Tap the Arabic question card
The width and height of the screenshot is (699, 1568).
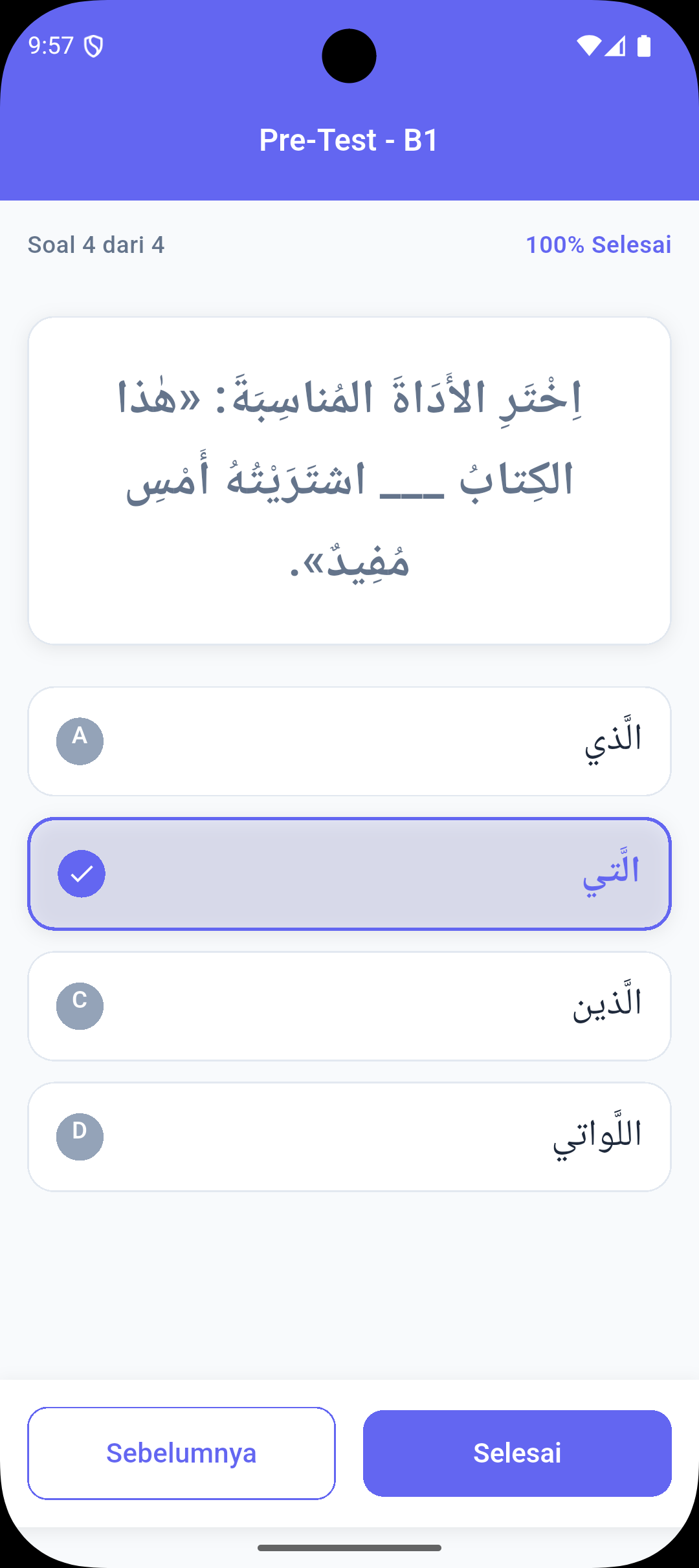349,480
